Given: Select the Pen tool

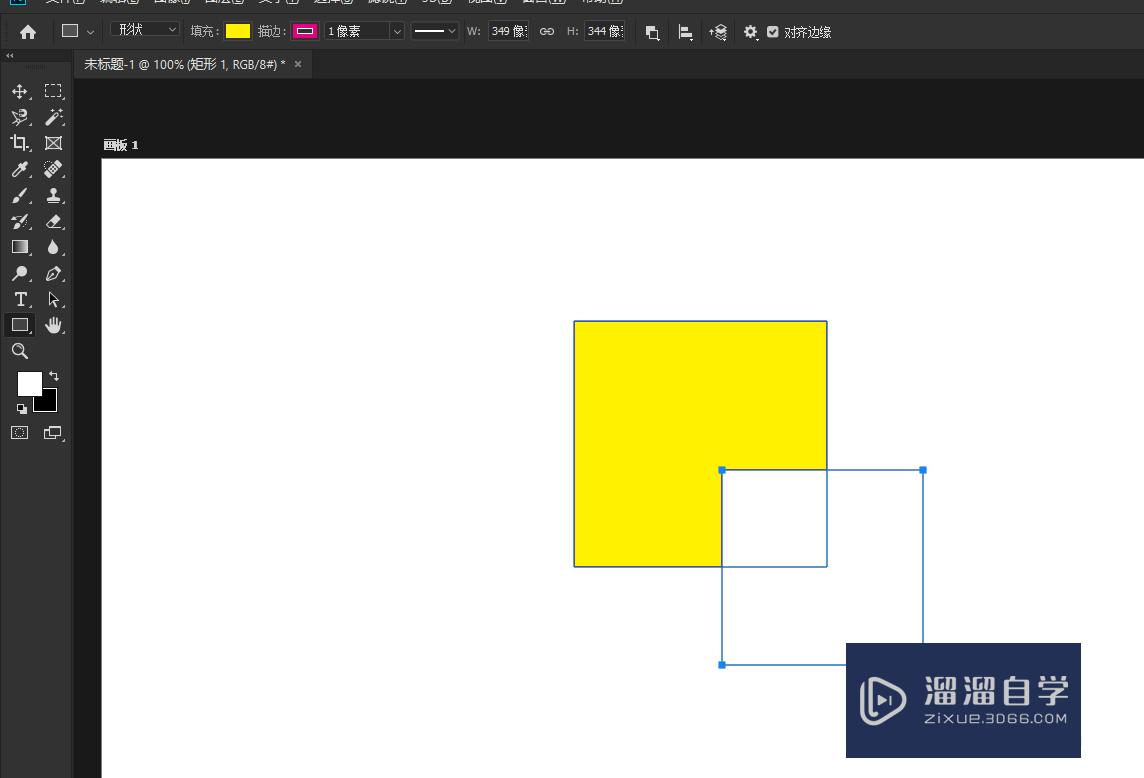Looking at the screenshot, I should pyautogui.click(x=53, y=274).
